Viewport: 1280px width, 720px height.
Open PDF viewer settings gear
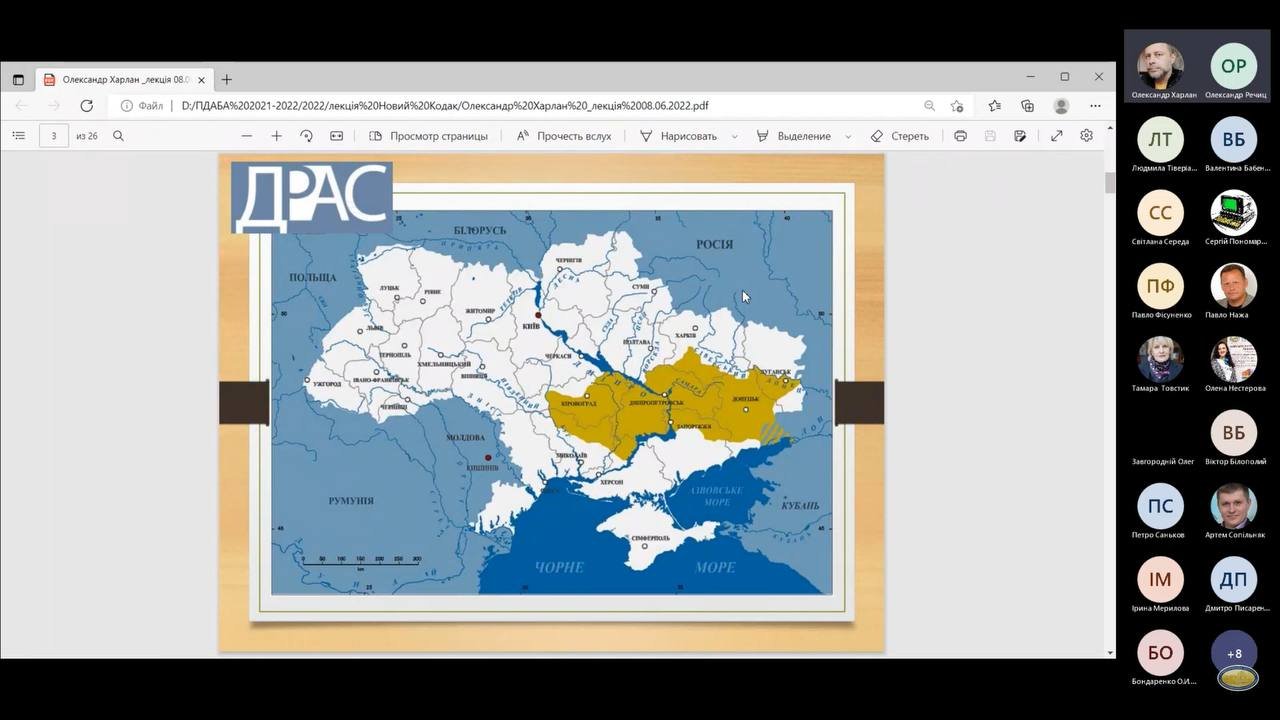(x=1086, y=136)
